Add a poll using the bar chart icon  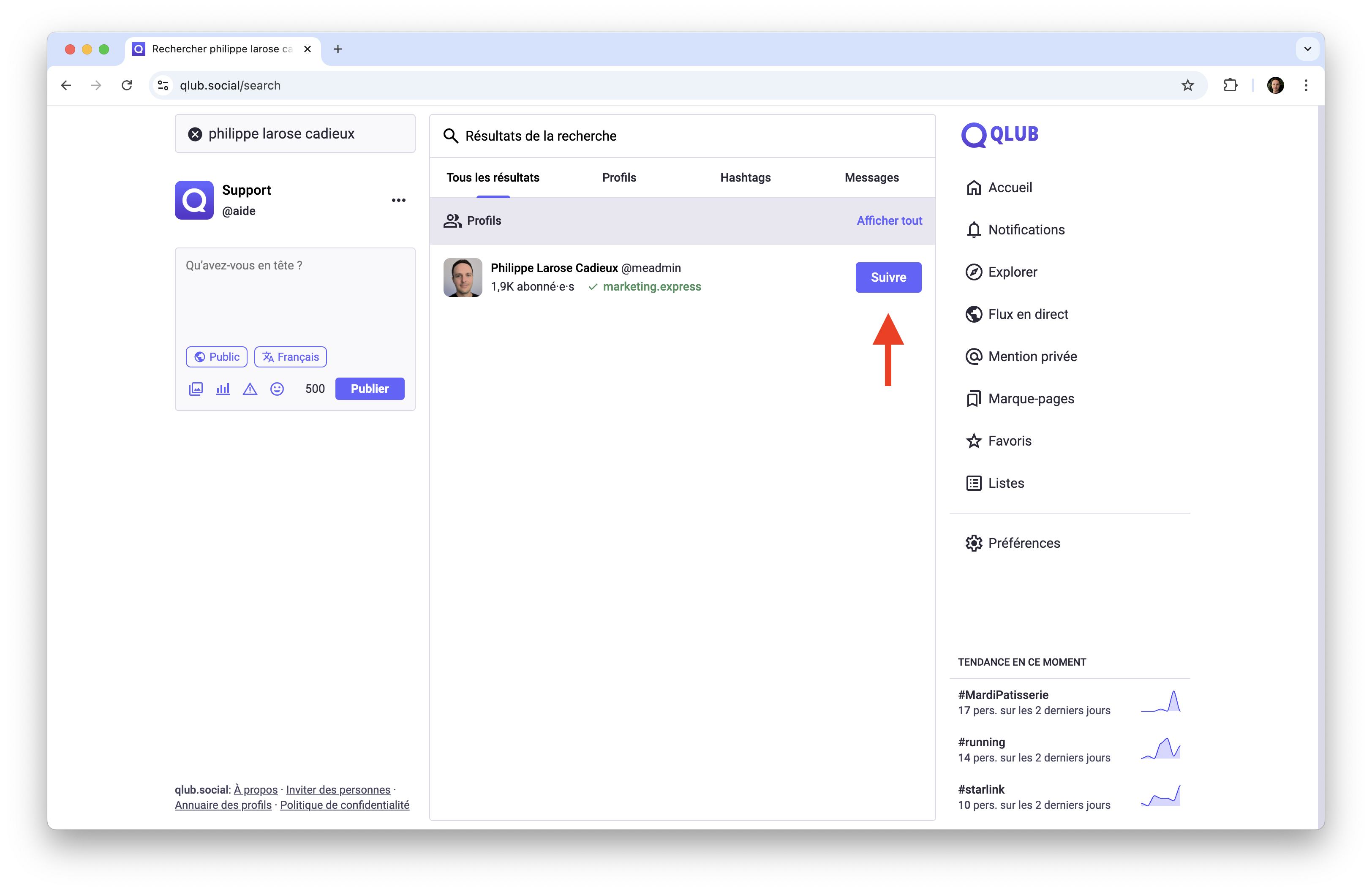[223, 389]
